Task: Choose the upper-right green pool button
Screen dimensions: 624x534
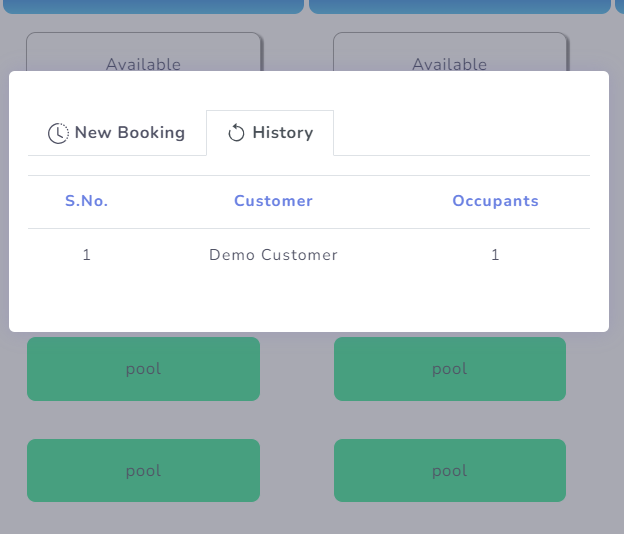Action: click(x=449, y=369)
